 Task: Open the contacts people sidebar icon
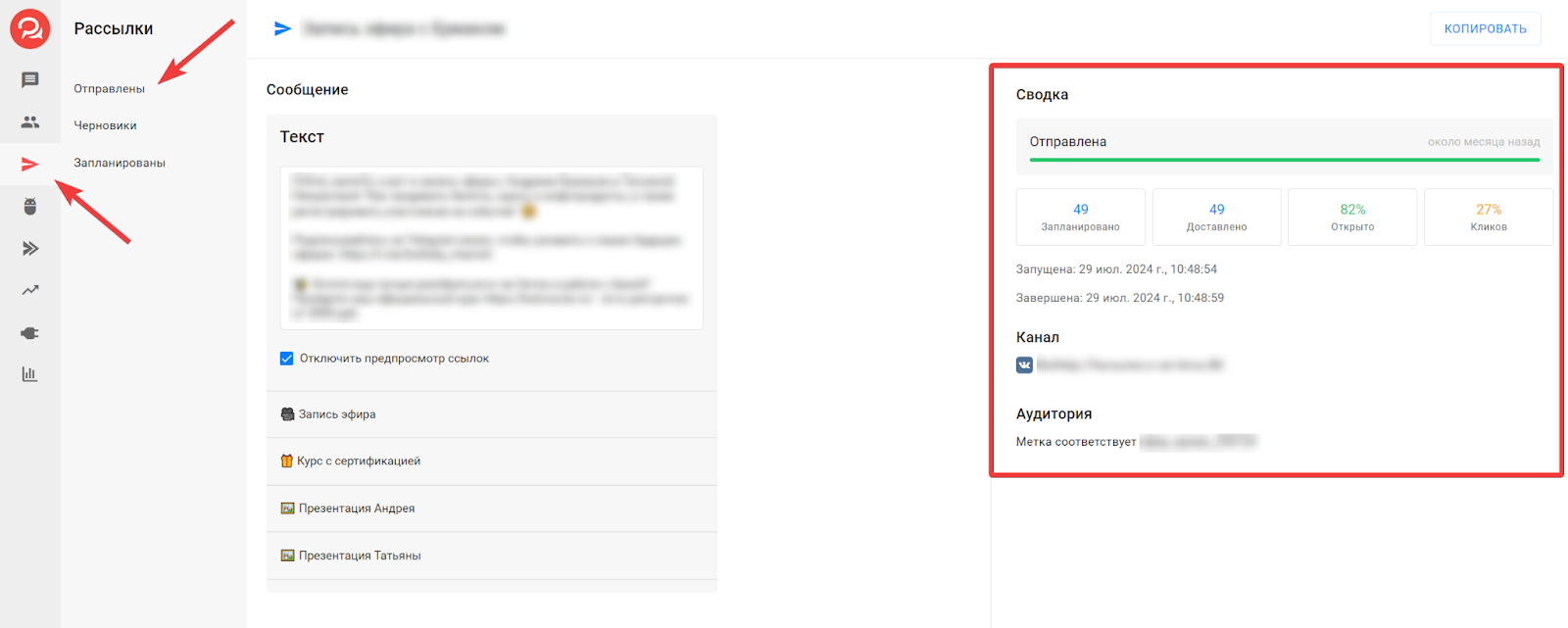[30, 122]
